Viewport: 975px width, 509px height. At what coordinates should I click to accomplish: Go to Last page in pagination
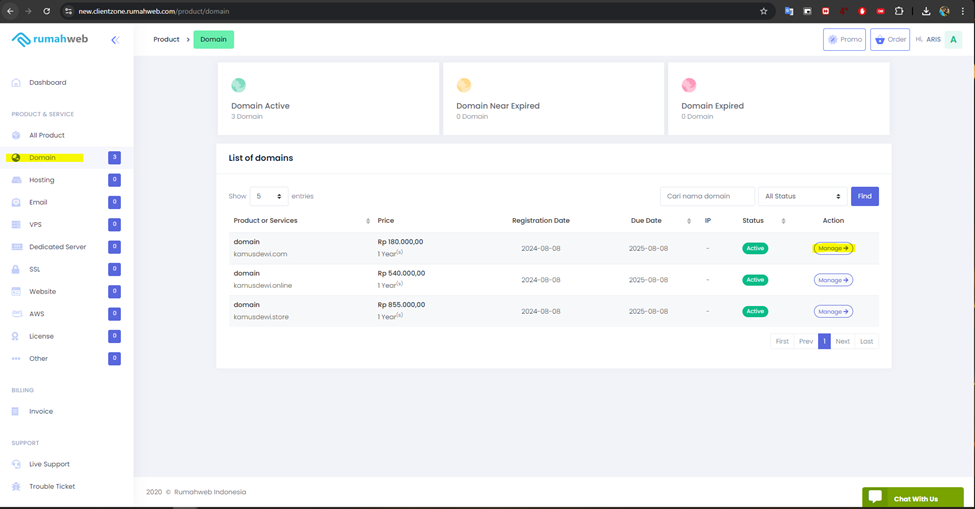tap(866, 341)
